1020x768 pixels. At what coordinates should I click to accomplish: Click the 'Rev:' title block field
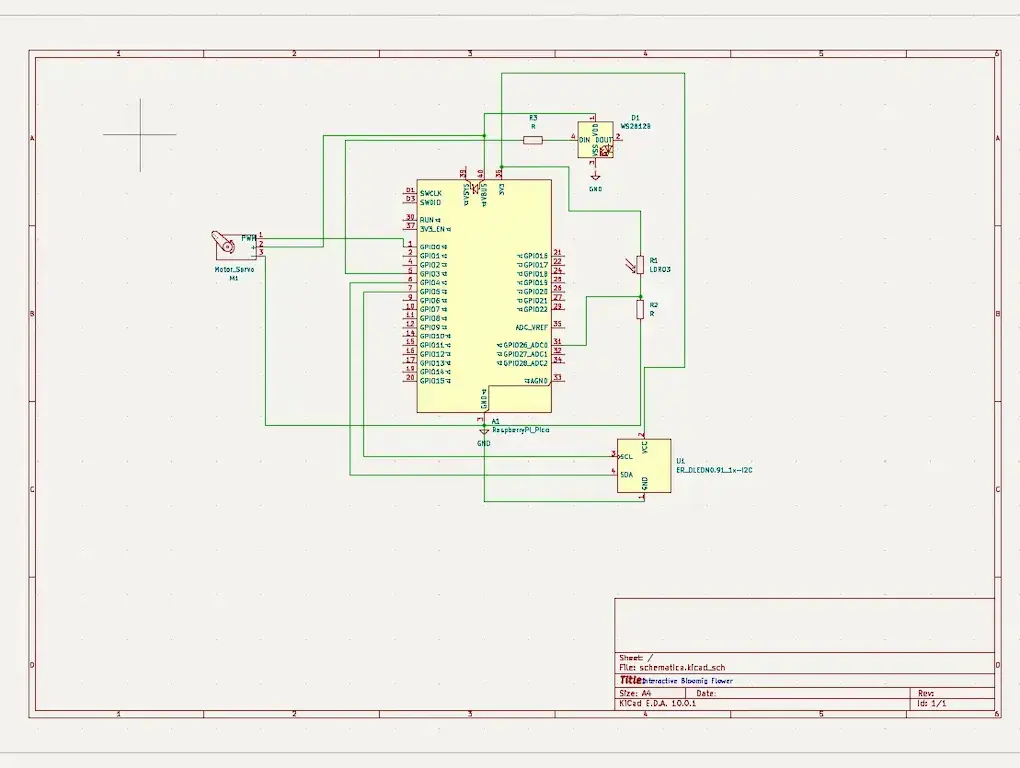(x=926, y=693)
